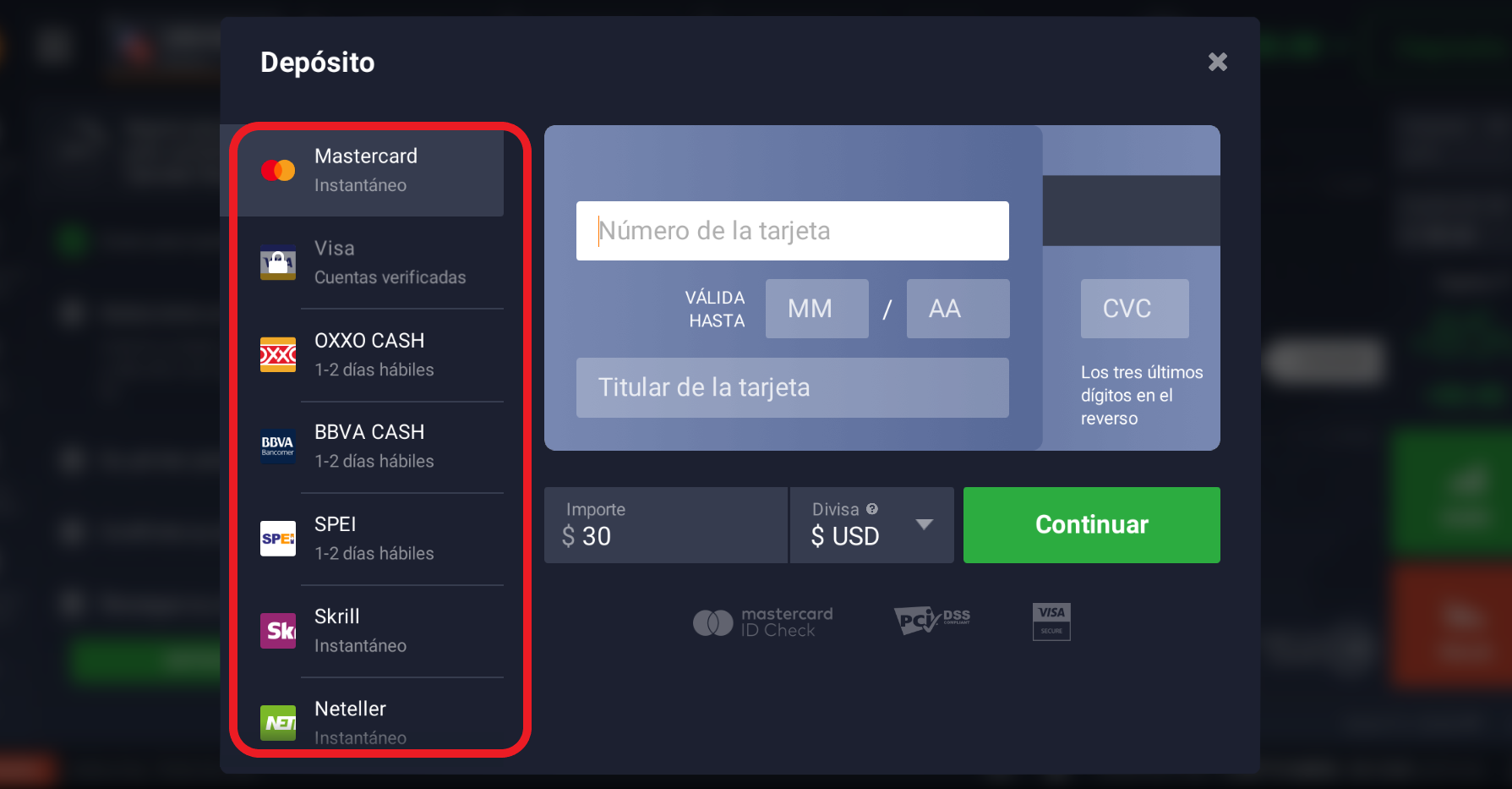
Task: Click the 'Los tres últimos dígitos' hint text
Action: pos(1142,395)
